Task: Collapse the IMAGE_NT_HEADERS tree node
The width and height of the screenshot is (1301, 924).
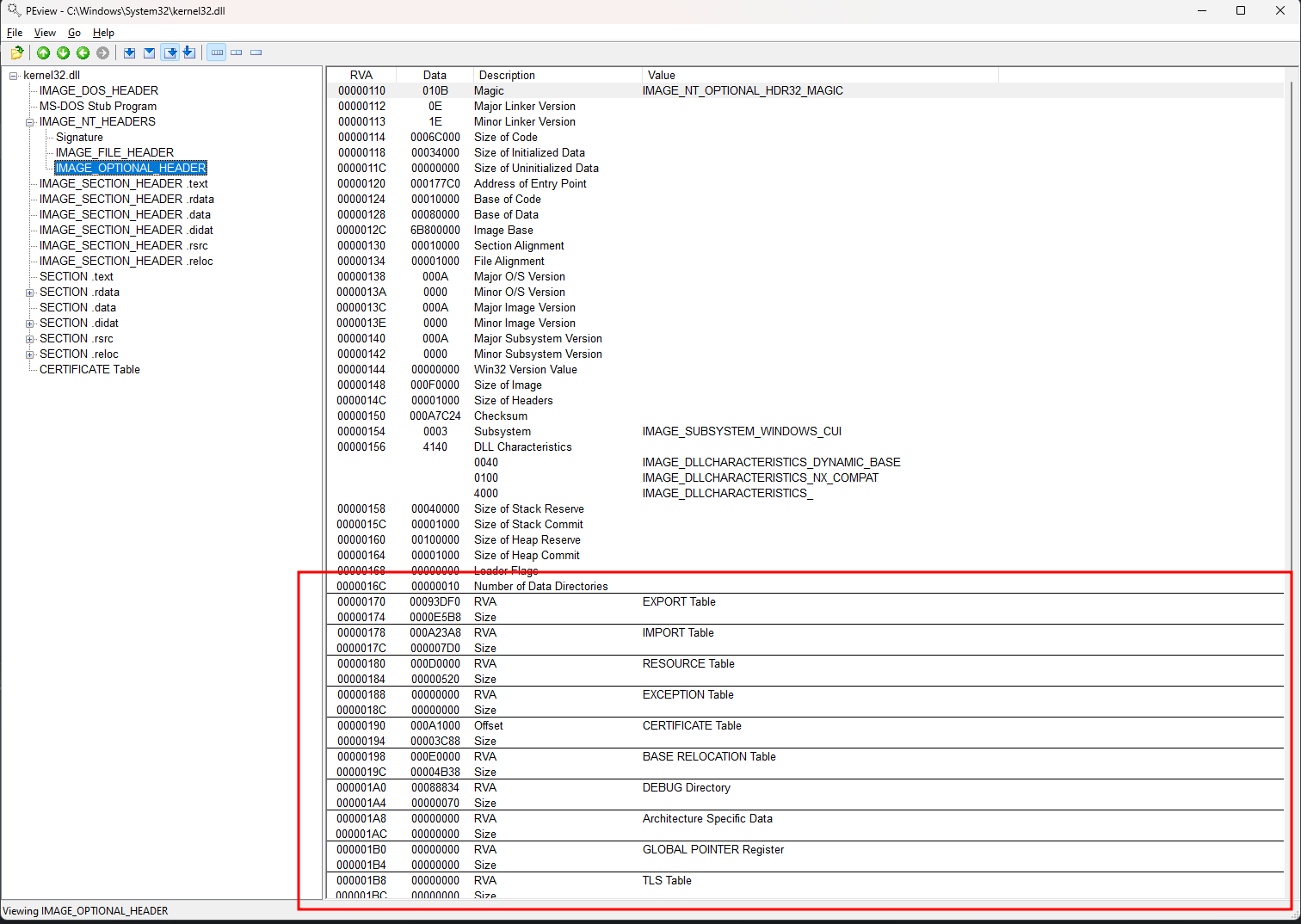Action: 30,122
